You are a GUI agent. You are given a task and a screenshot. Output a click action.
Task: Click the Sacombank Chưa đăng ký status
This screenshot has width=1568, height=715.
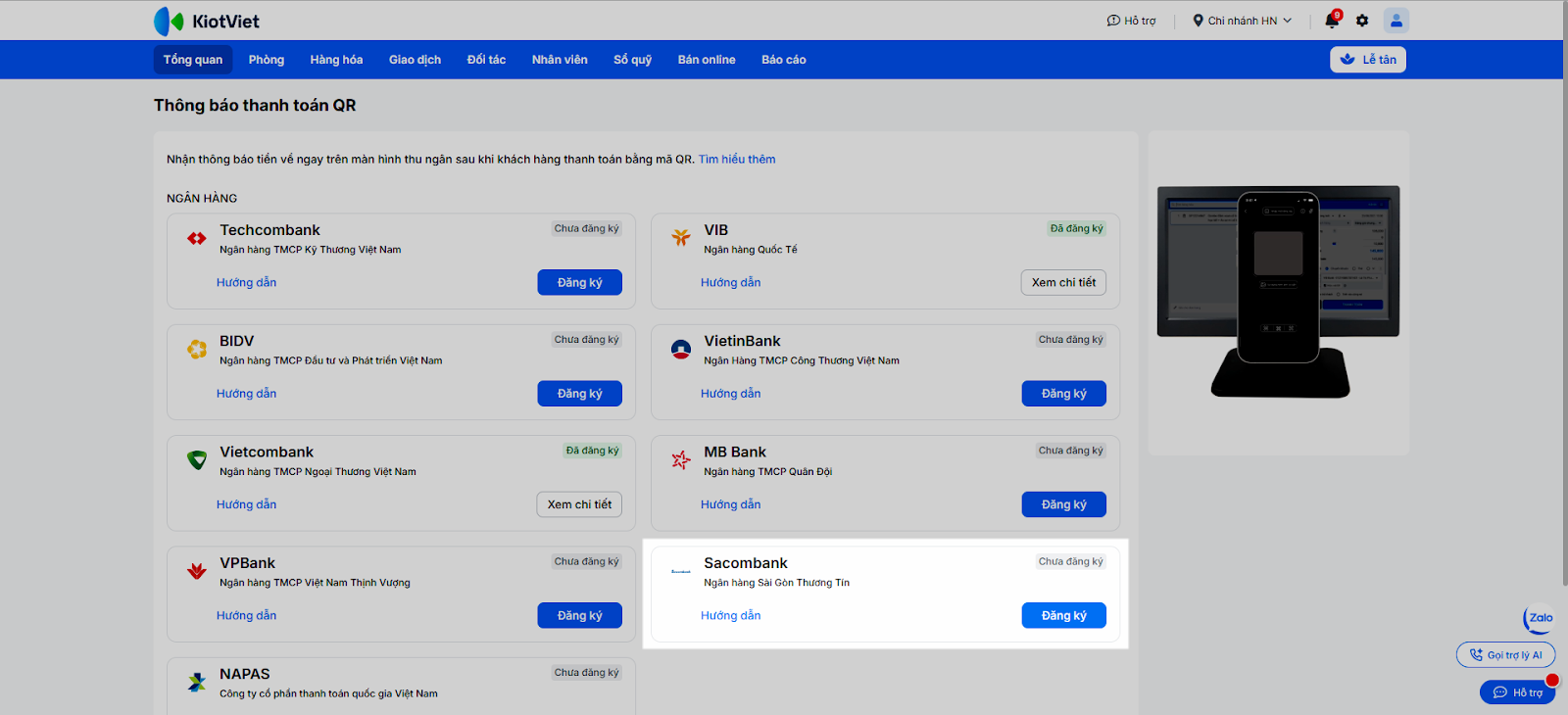tap(1071, 562)
